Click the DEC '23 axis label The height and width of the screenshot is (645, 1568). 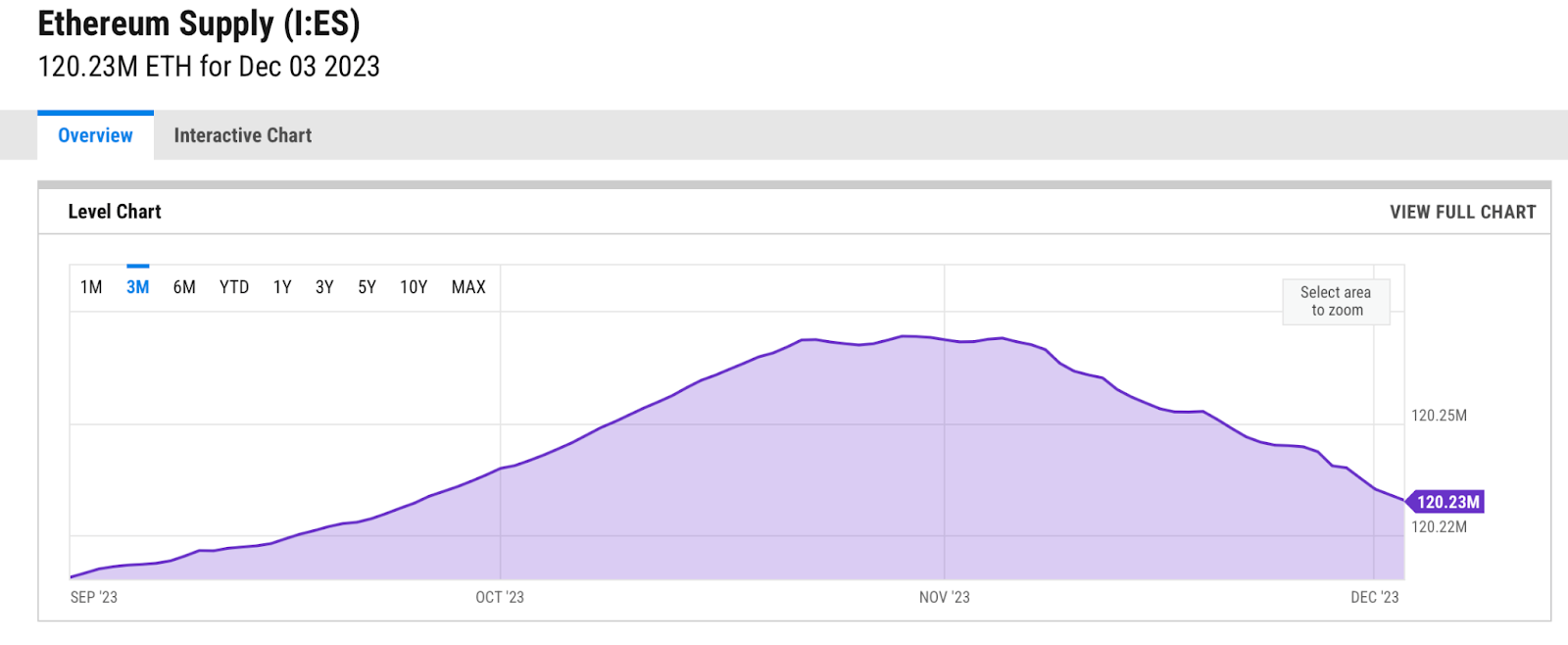pos(1375,597)
